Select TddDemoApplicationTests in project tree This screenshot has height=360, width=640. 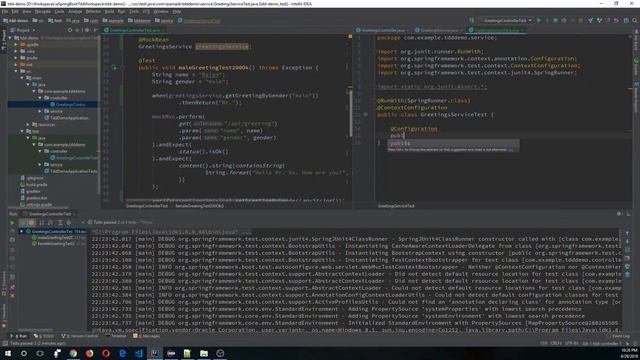tap(71, 171)
